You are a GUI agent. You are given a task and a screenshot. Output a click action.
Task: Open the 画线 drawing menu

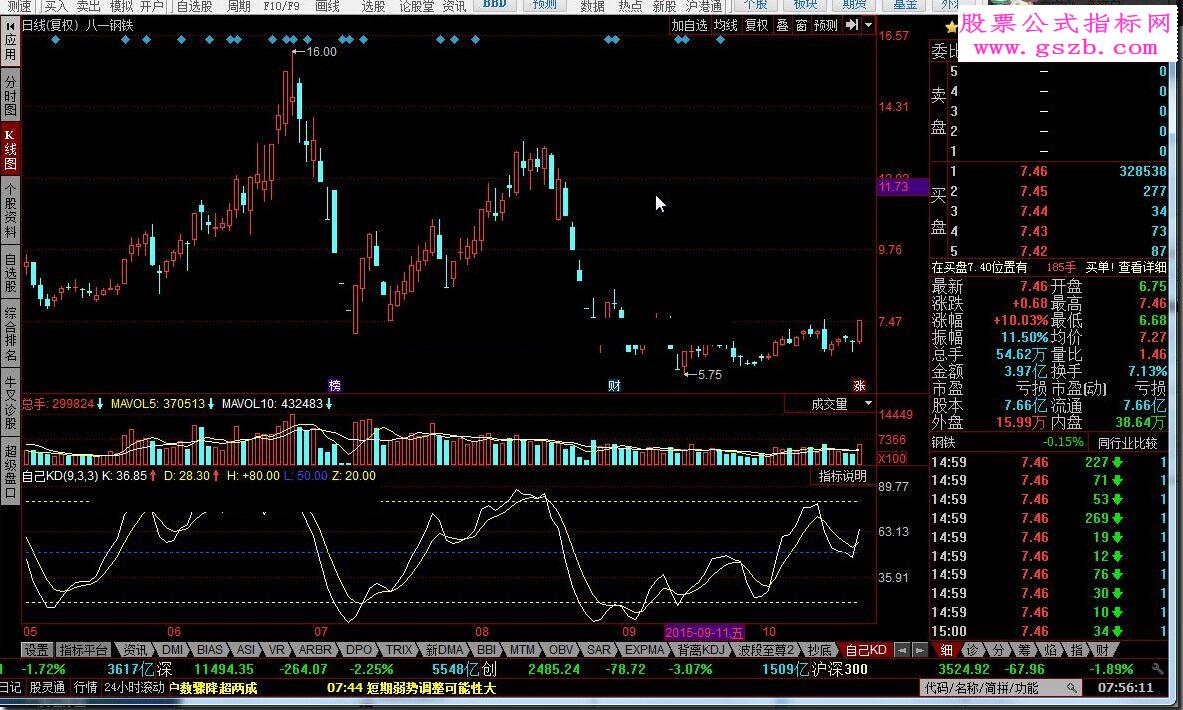[x=327, y=6]
